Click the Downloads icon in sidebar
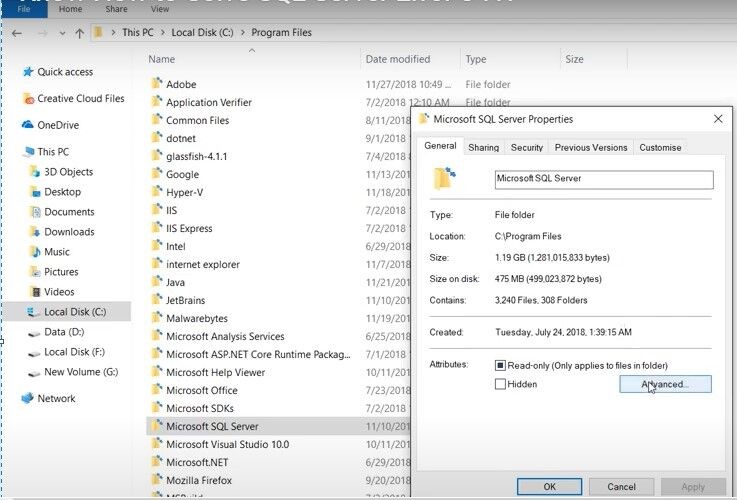 click(35, 232)
